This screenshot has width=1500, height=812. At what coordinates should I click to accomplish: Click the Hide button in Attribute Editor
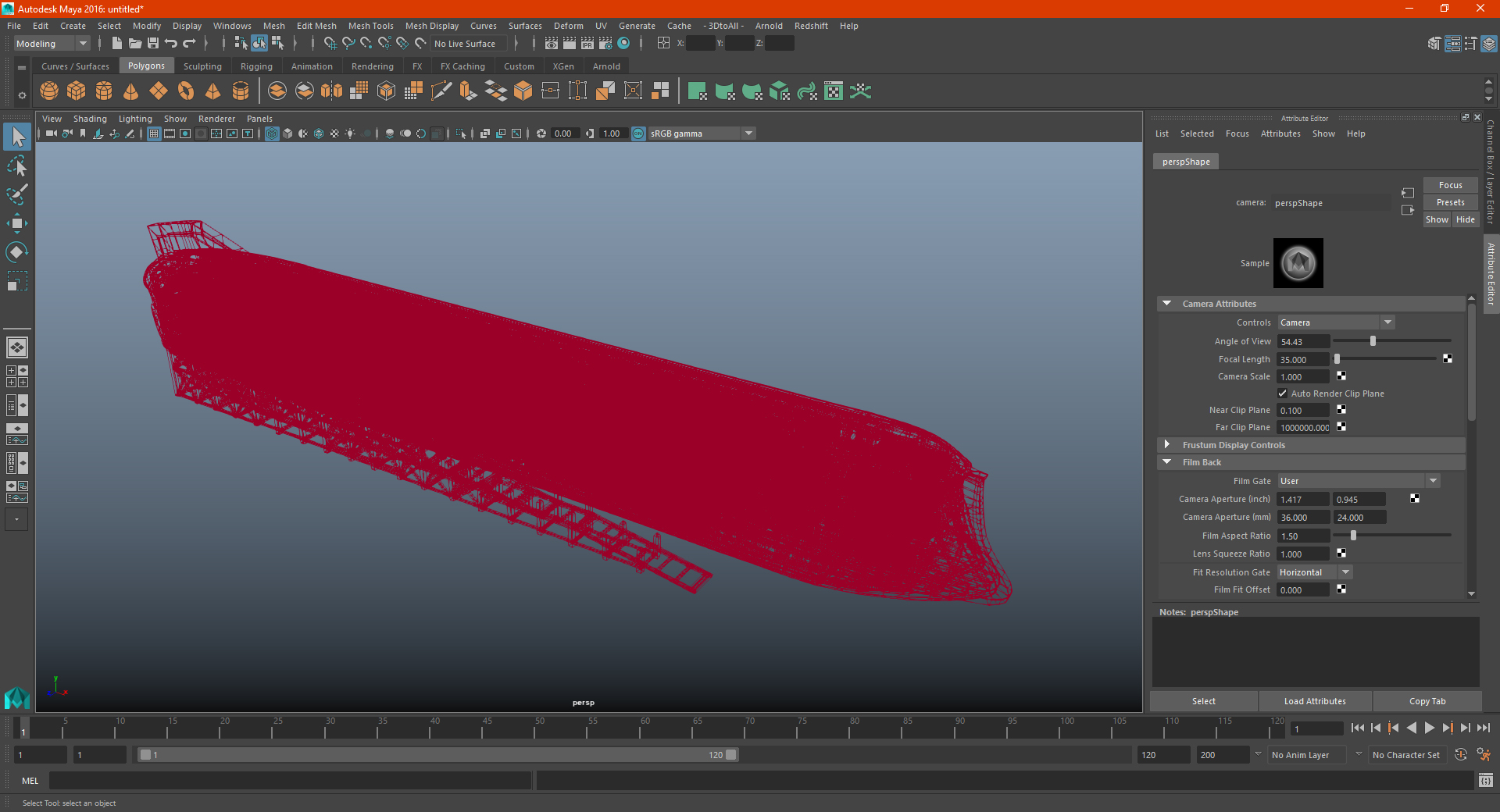[1465, 219]
